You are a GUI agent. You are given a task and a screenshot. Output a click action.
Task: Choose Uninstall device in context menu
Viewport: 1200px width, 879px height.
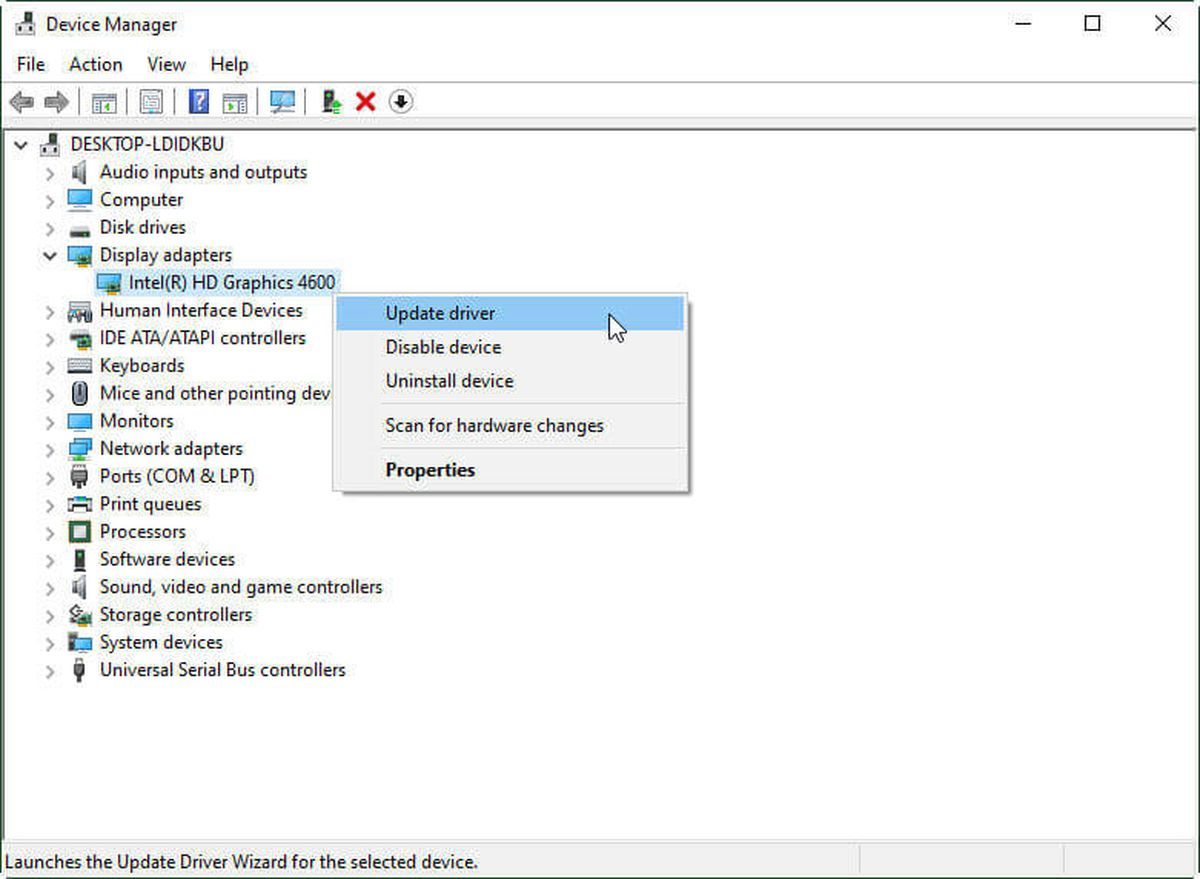click(x=510, y=381)
